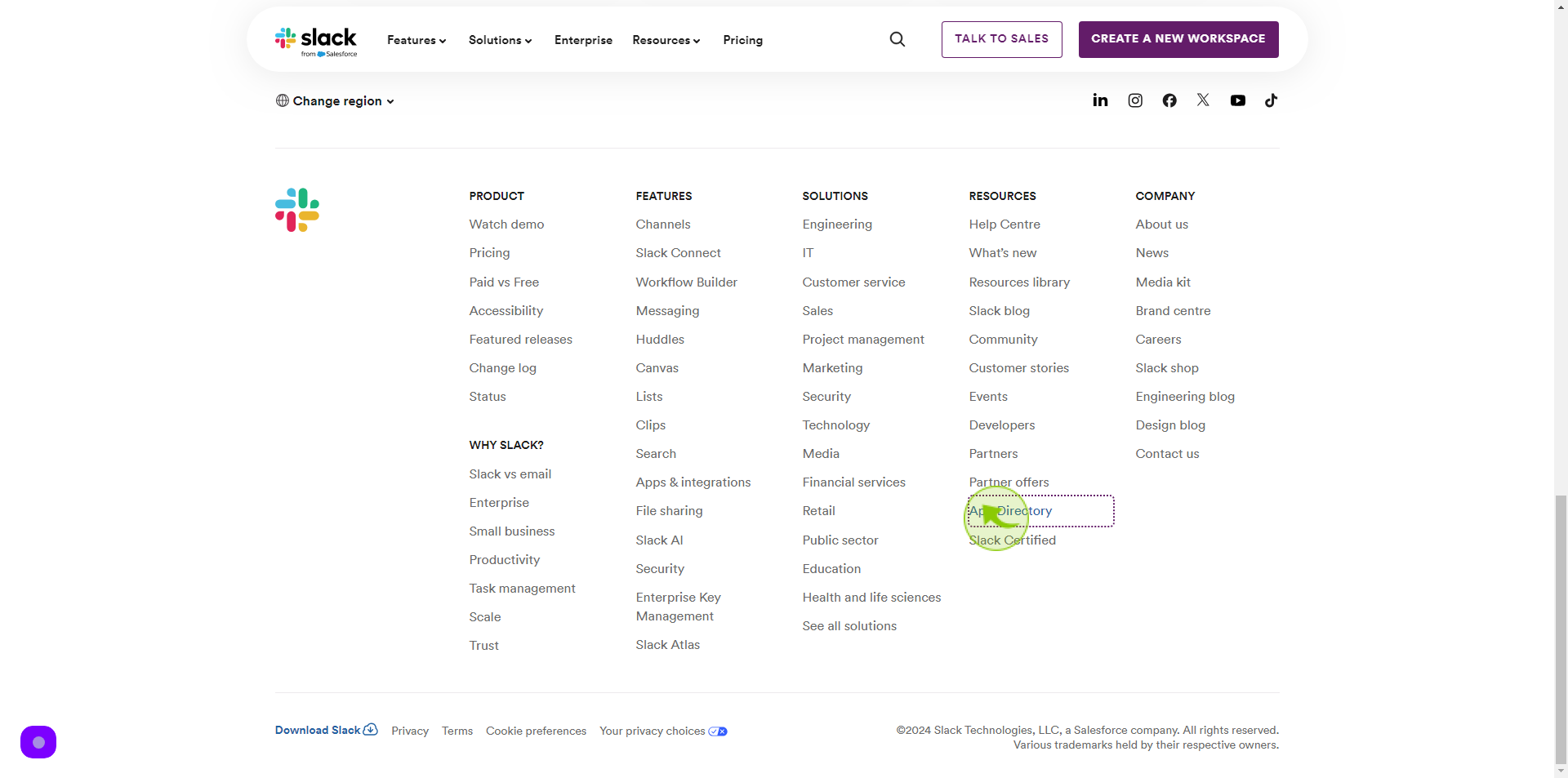1568x778 pixels.
Task: Open Financial services link
Action: (x=854, y=482)
